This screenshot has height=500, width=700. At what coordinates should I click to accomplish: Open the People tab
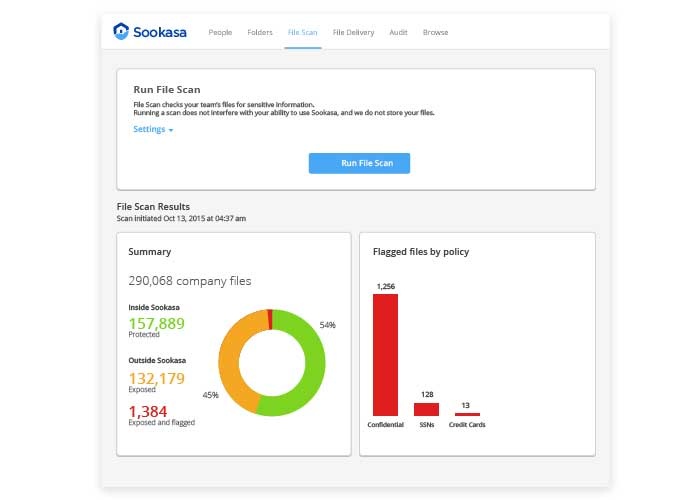220,33
